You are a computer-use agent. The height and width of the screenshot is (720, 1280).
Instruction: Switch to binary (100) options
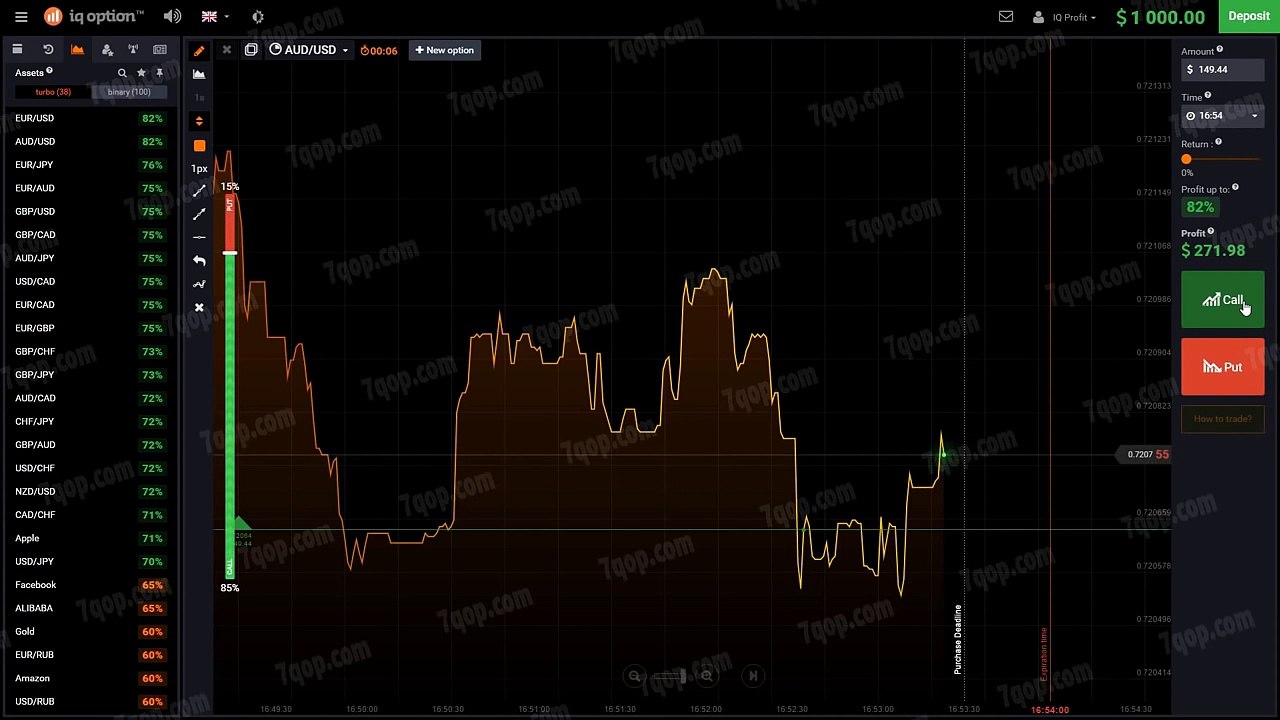[129, 92]
